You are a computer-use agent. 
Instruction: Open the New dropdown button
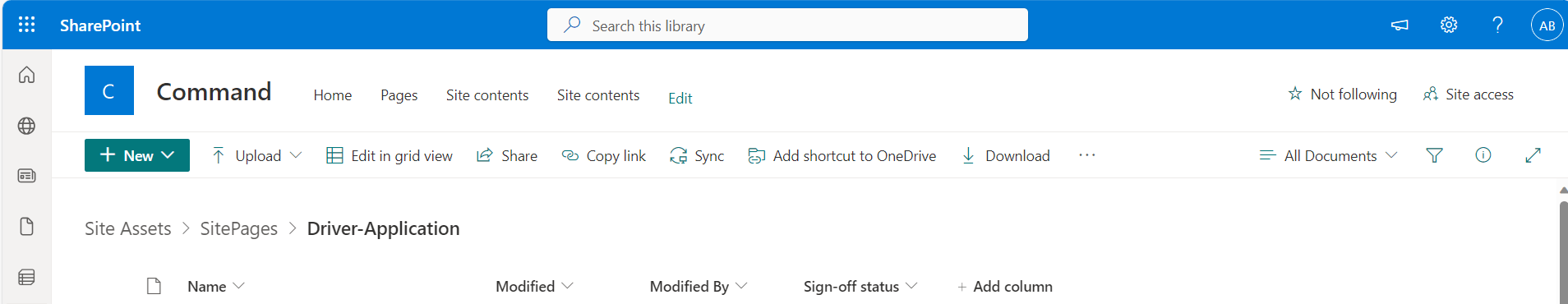[x=137, y=155]
